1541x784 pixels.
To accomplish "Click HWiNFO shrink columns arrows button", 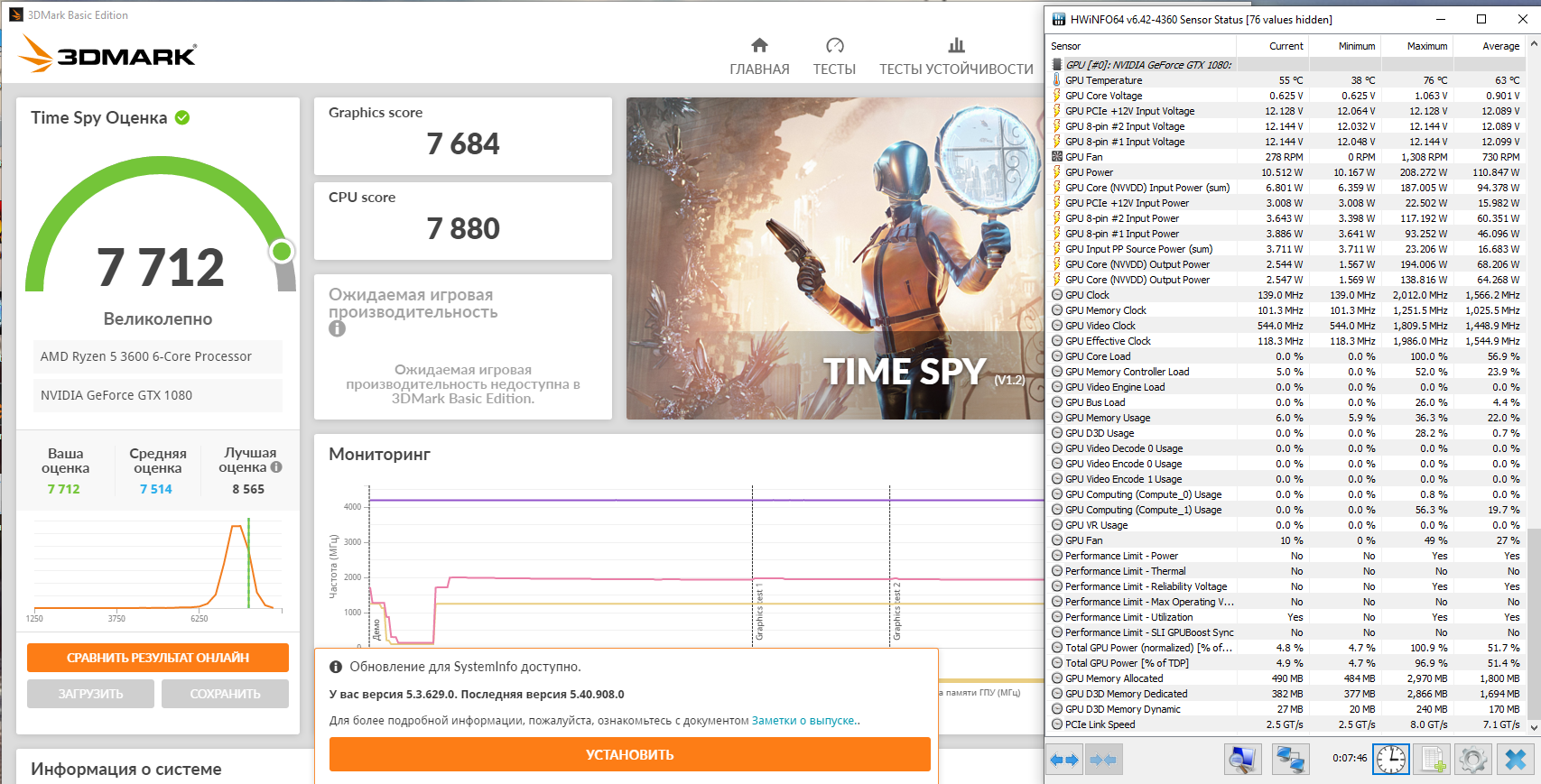I will 1103,760.
